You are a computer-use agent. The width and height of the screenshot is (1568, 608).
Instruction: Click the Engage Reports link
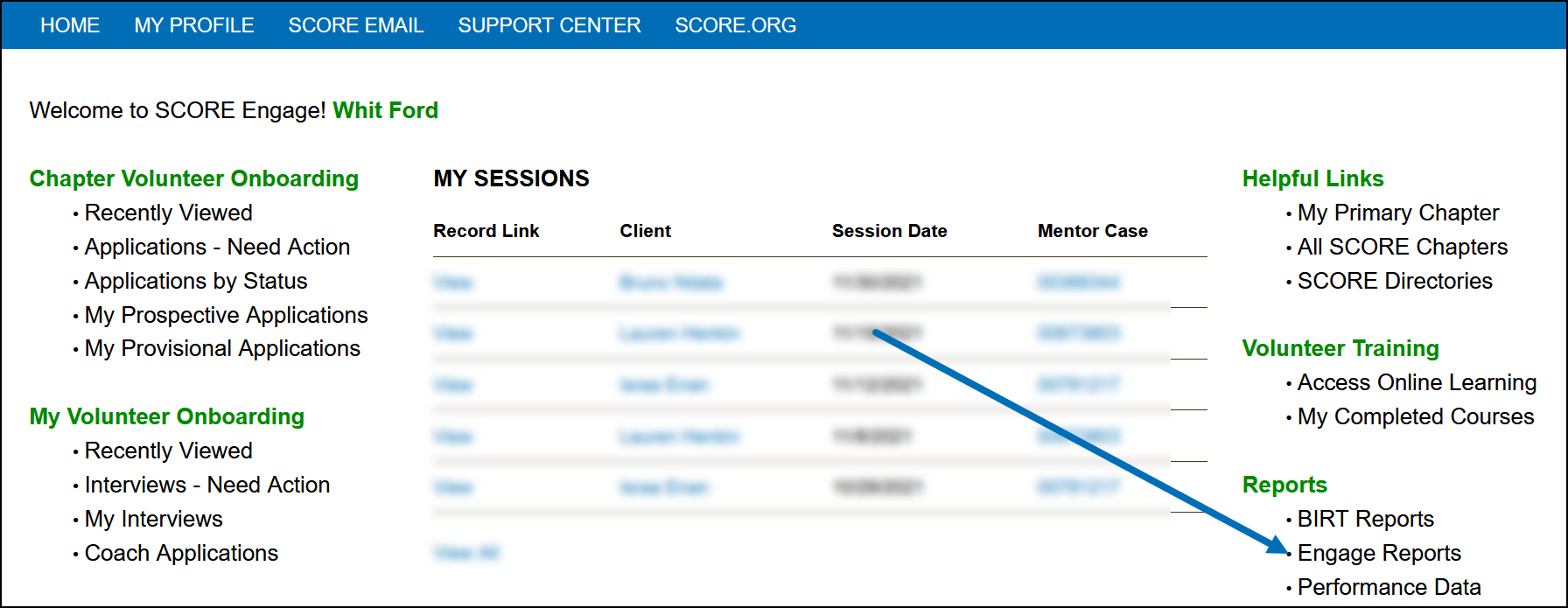click(1379, 553)
